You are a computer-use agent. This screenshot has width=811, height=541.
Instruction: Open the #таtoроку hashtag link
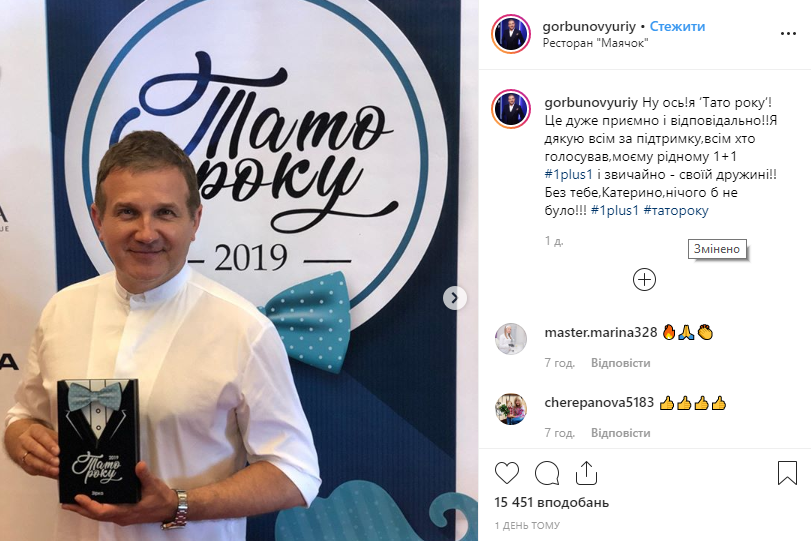(675, 211)
